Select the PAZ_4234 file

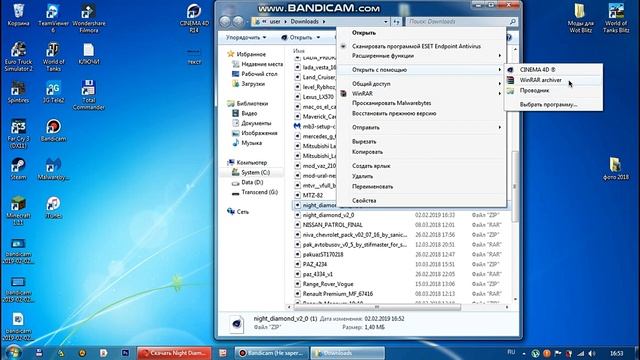coord(315,264)
